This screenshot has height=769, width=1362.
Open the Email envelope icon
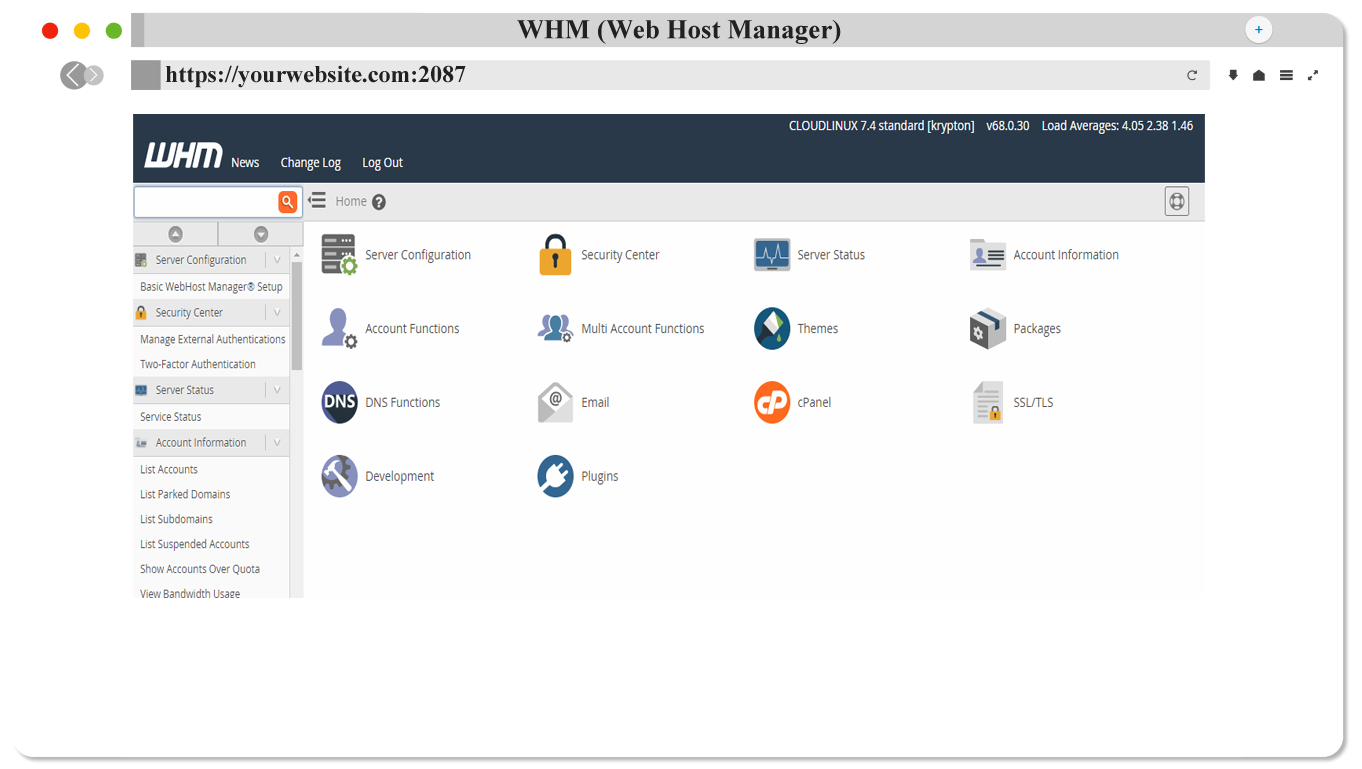555,403
